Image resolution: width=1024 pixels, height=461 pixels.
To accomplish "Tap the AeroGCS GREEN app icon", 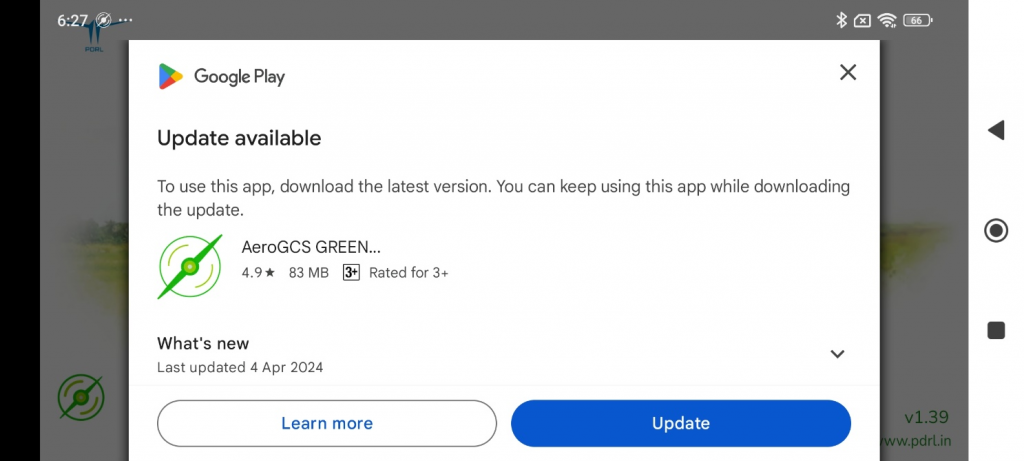I will [x=190, y=267].
